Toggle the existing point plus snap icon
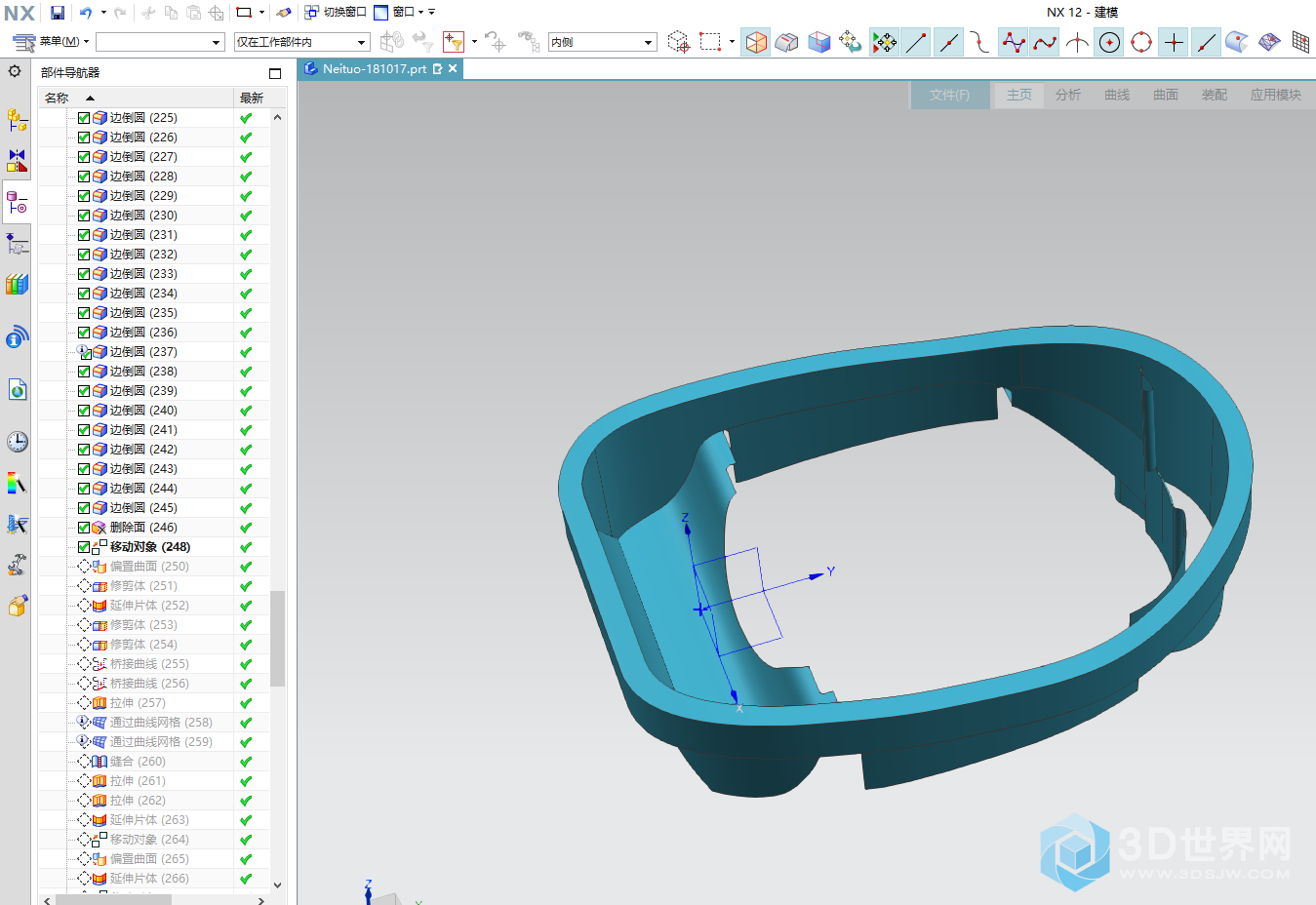 click(1174, 42)
